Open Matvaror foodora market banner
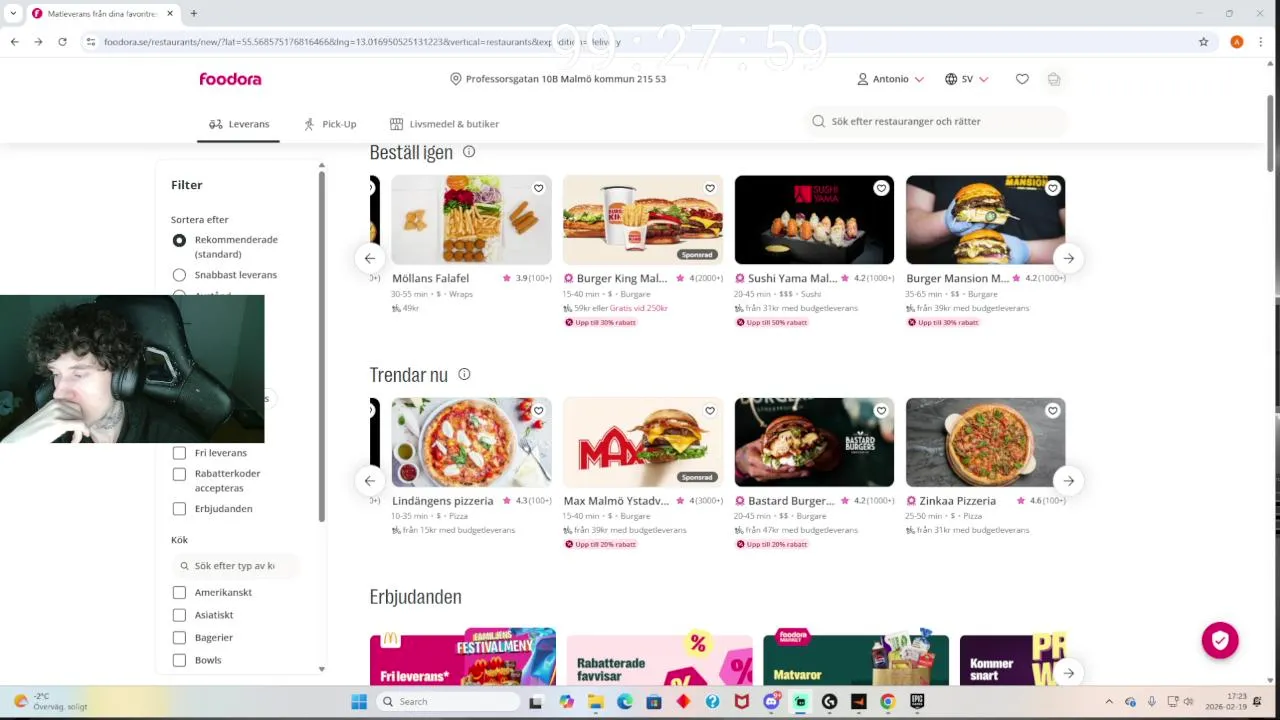Screen dimensions: 1280x720 (856, 657)
